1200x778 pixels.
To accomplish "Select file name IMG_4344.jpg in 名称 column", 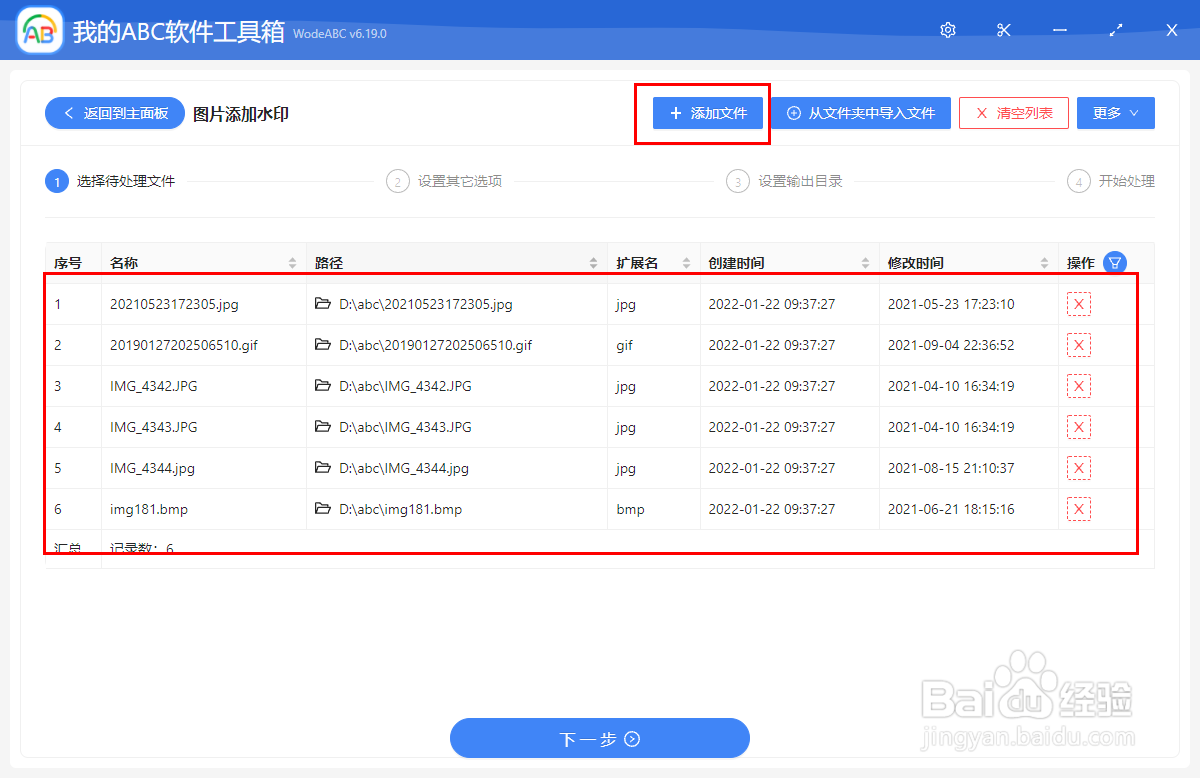I will (x=152, y=468).
